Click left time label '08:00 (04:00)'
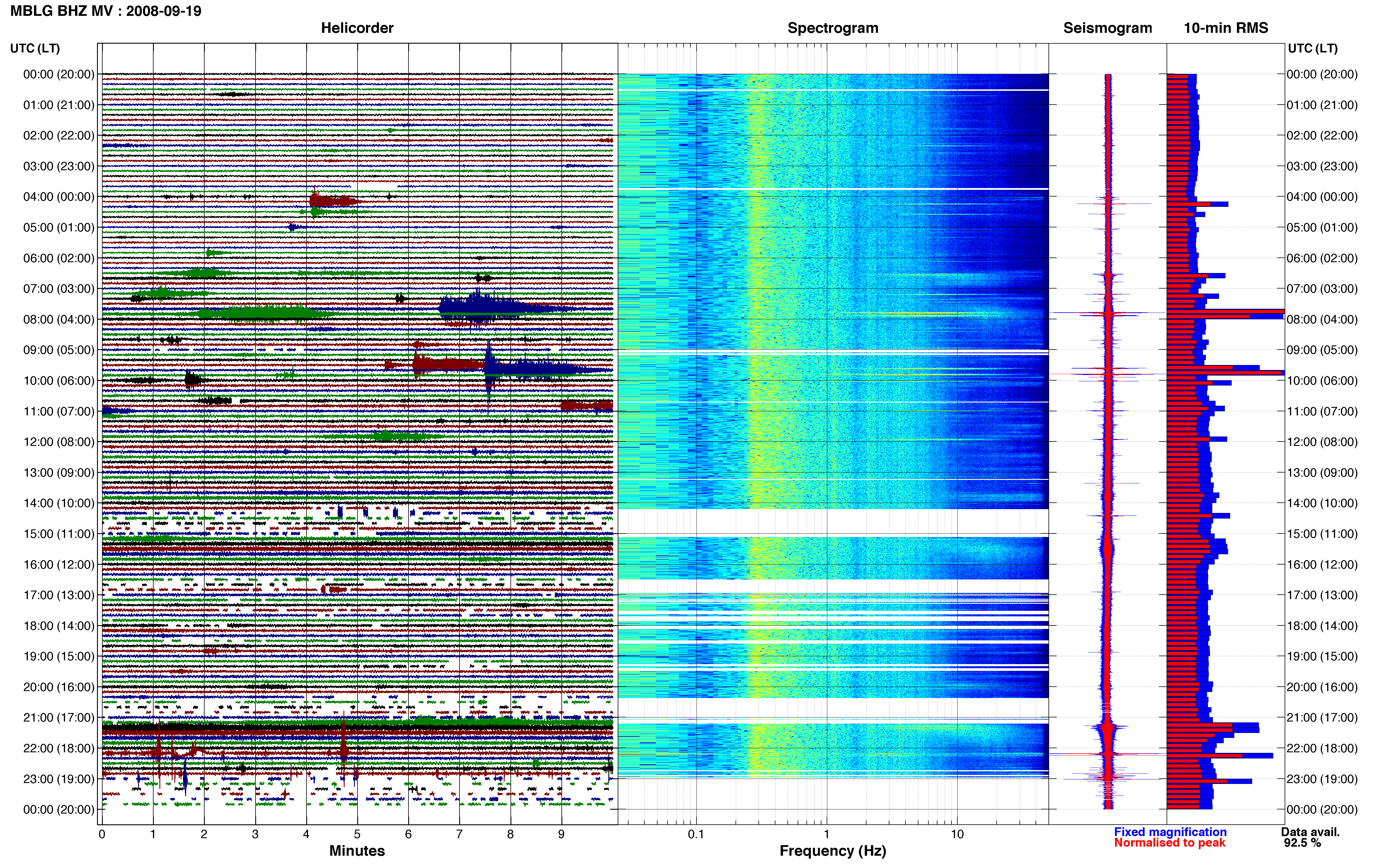The image size is (1389, 868). (x=59, y=319)
